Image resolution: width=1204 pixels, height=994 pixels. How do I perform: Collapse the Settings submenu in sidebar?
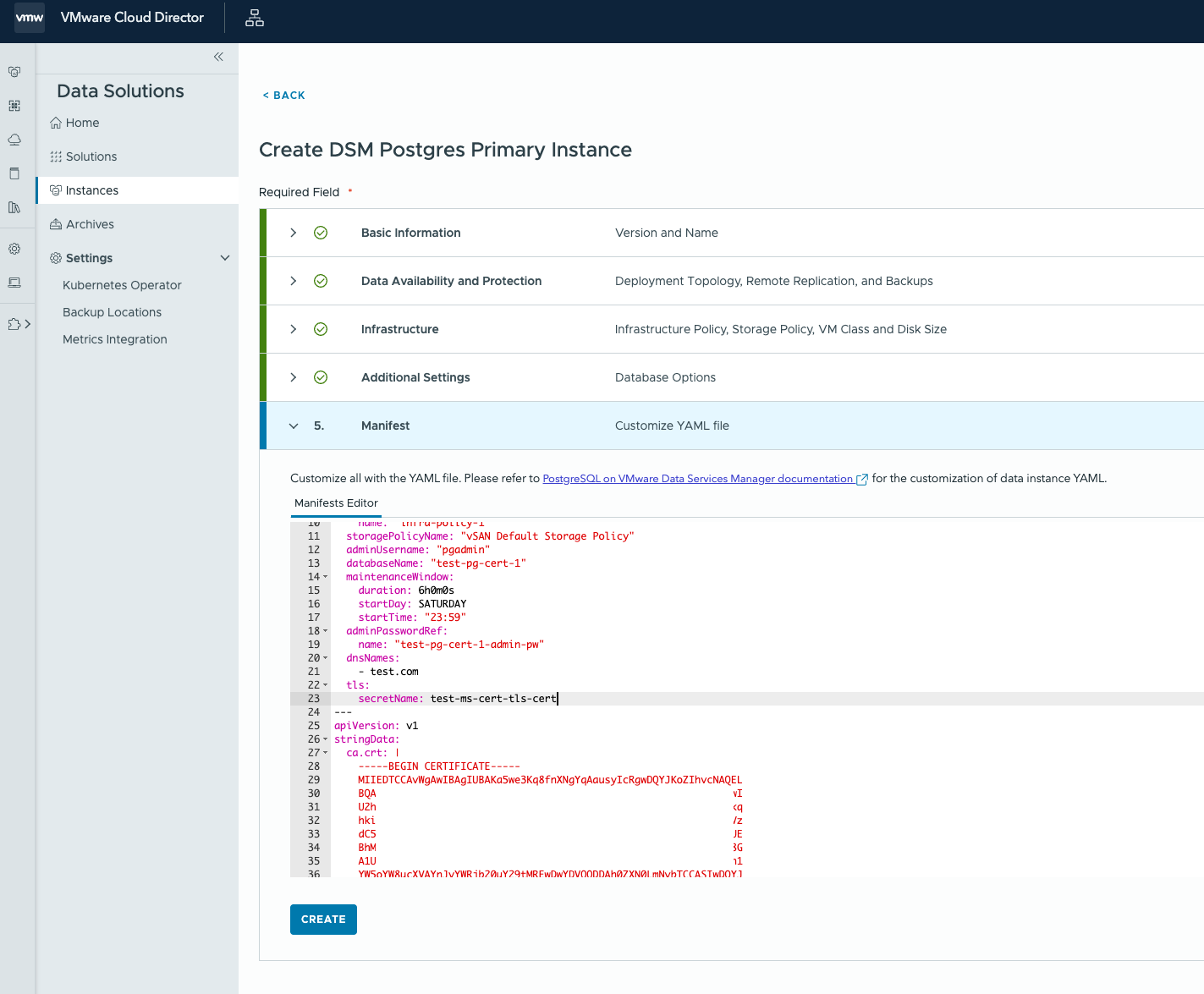click(x=225, y=258)
